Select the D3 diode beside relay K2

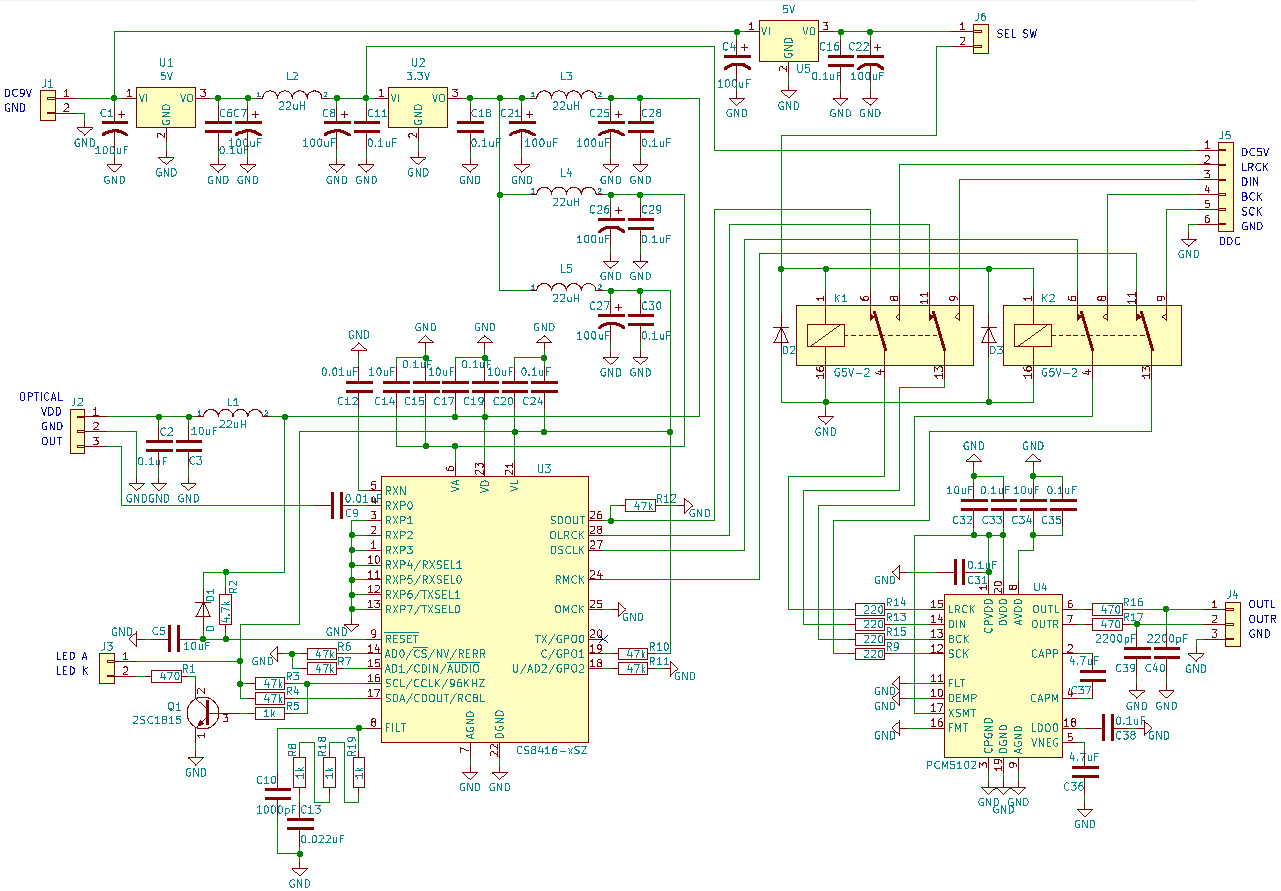pyautogui.click(x=990, y=335)
